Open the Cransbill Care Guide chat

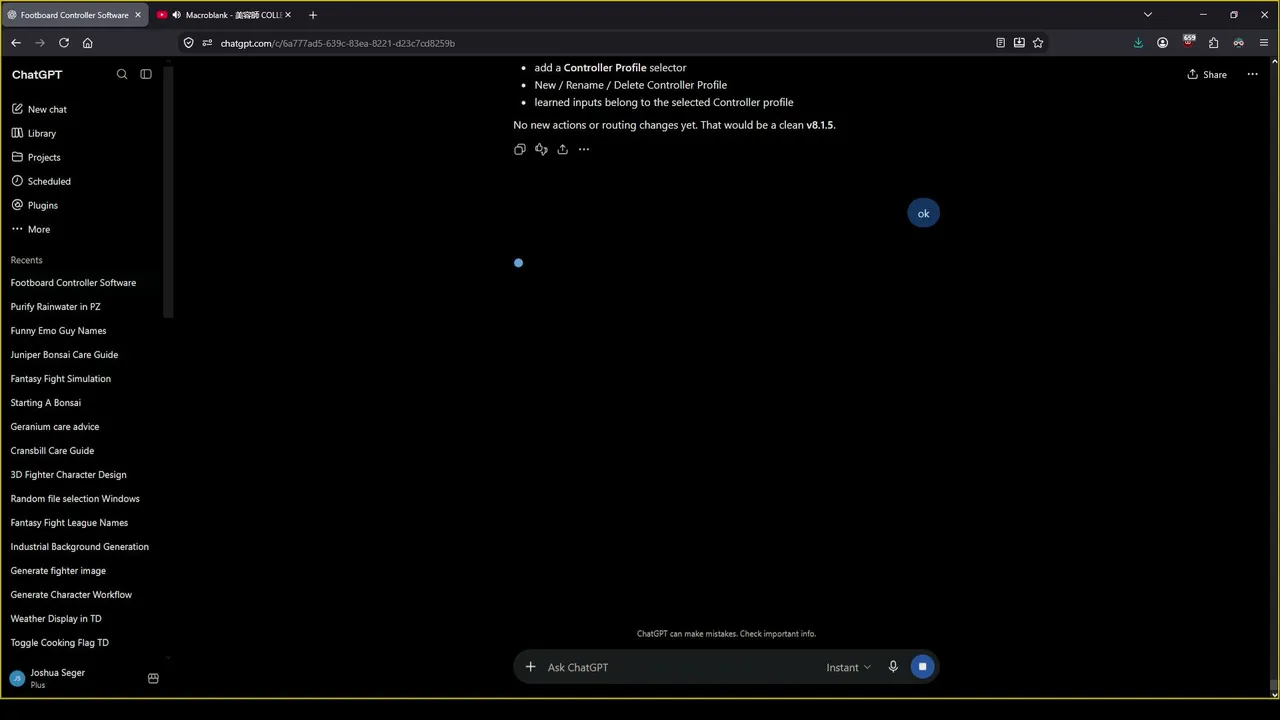tap(53, 451)
